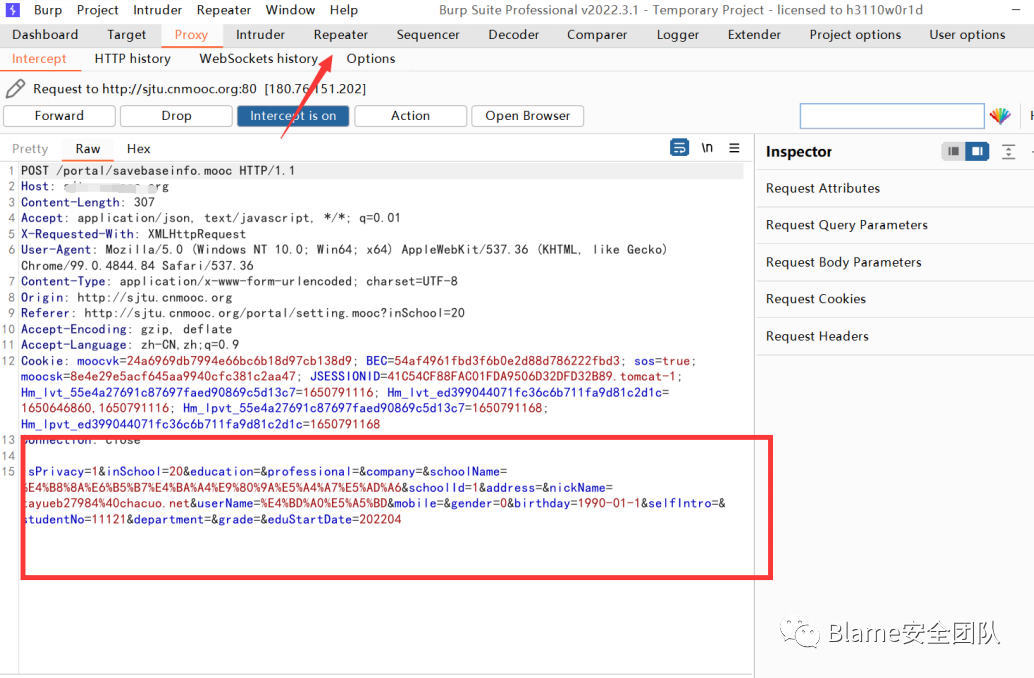This screenshot has height=678, width=1034.
Task: Expand Request Headers section
Action: click(x=895, y=336)
